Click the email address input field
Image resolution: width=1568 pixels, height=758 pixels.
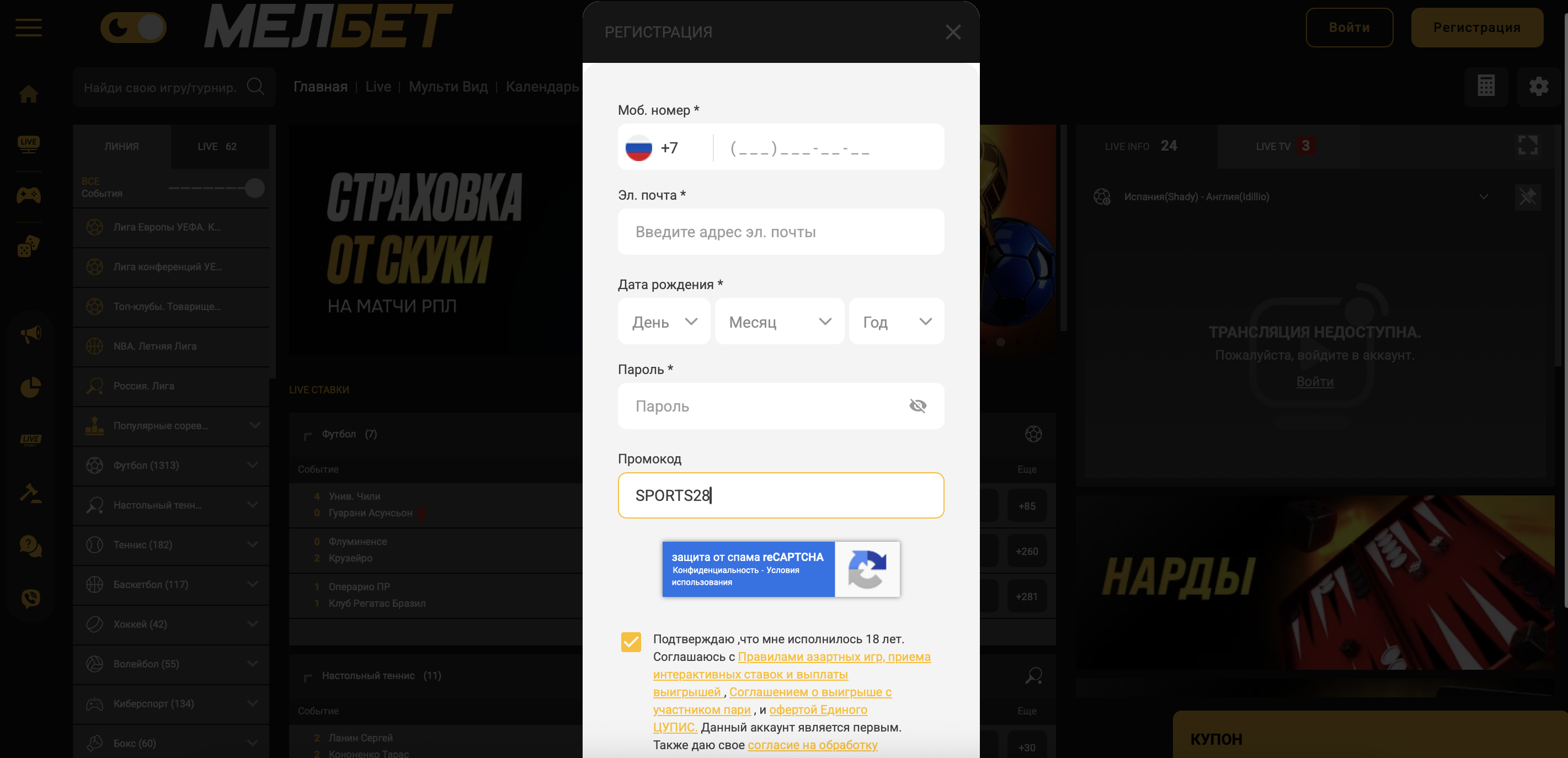coord(781,232)
